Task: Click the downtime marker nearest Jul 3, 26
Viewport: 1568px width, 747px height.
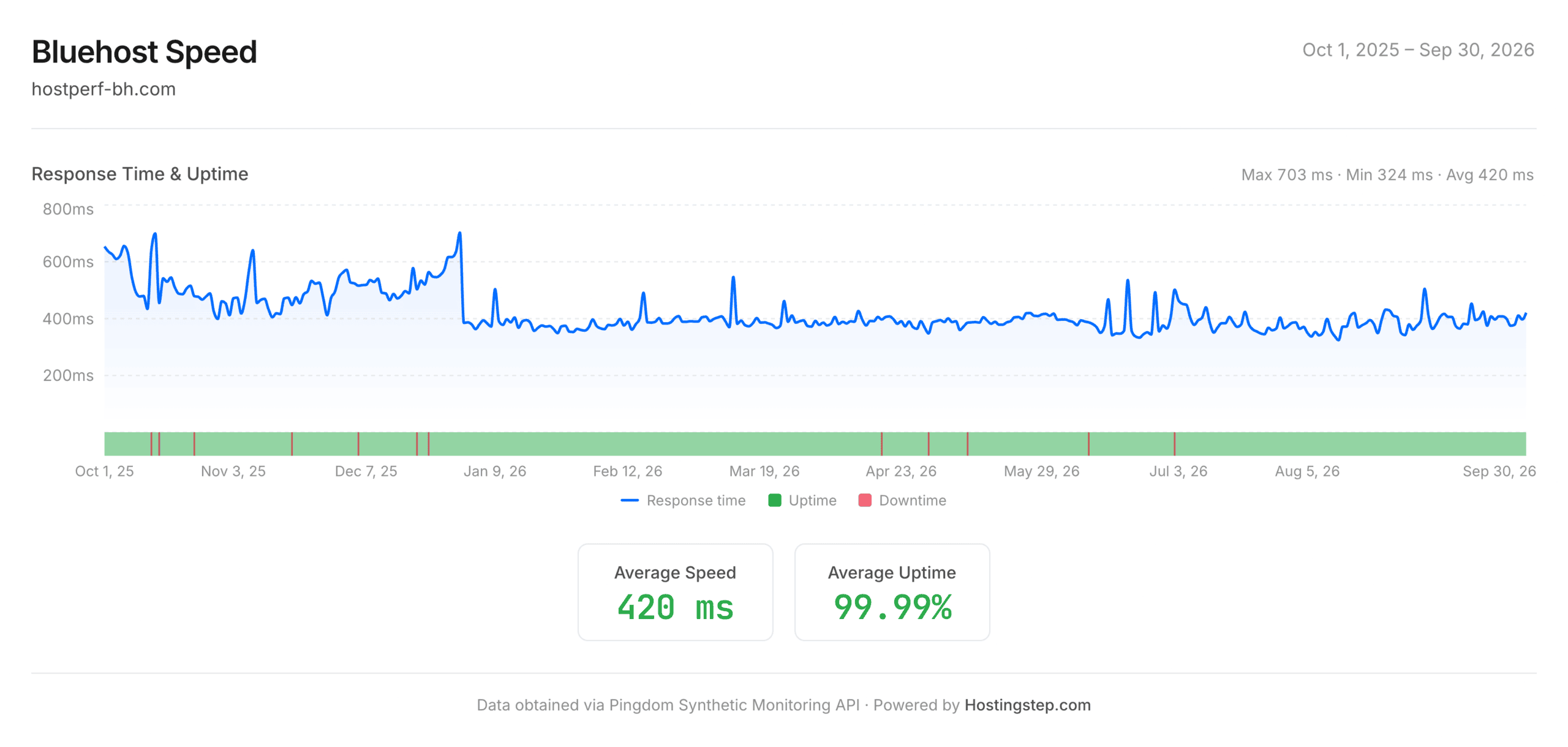Action: click(1174, 444)
